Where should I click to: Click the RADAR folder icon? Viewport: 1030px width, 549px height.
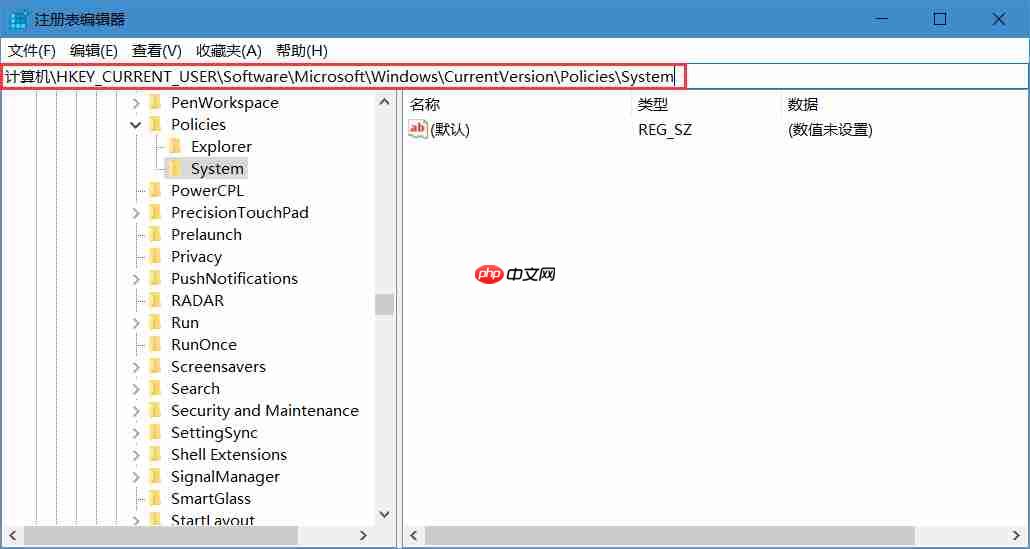point(155,300)
